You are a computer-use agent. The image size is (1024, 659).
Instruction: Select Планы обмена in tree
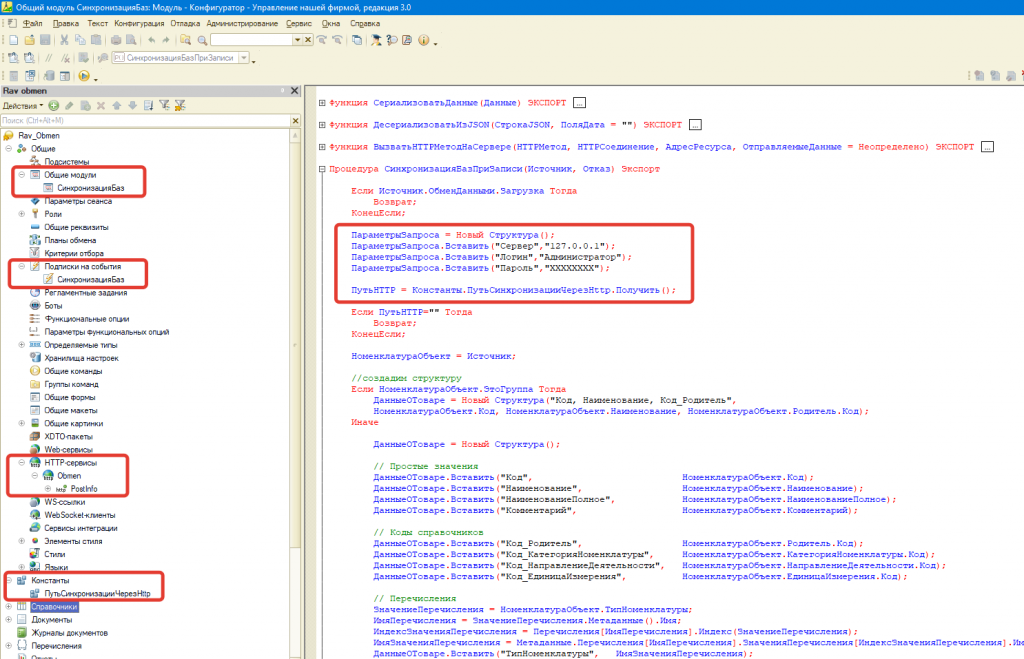[70, 240]
